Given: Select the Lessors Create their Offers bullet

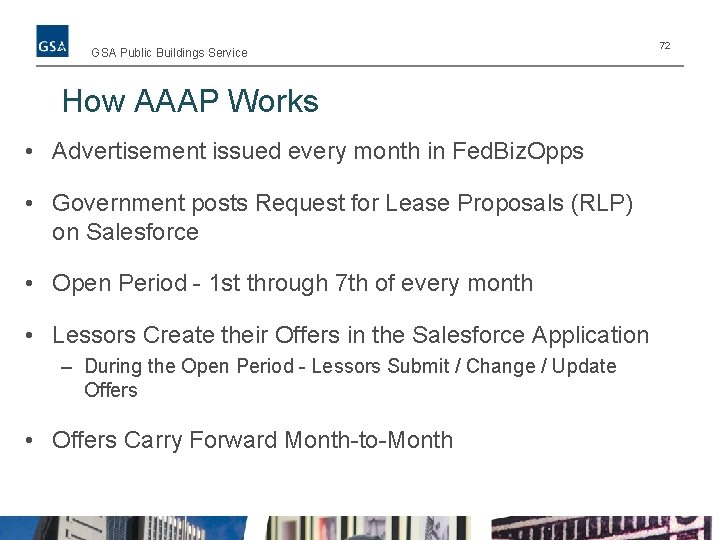Looking at the screenshot, I should pos(350,335).
